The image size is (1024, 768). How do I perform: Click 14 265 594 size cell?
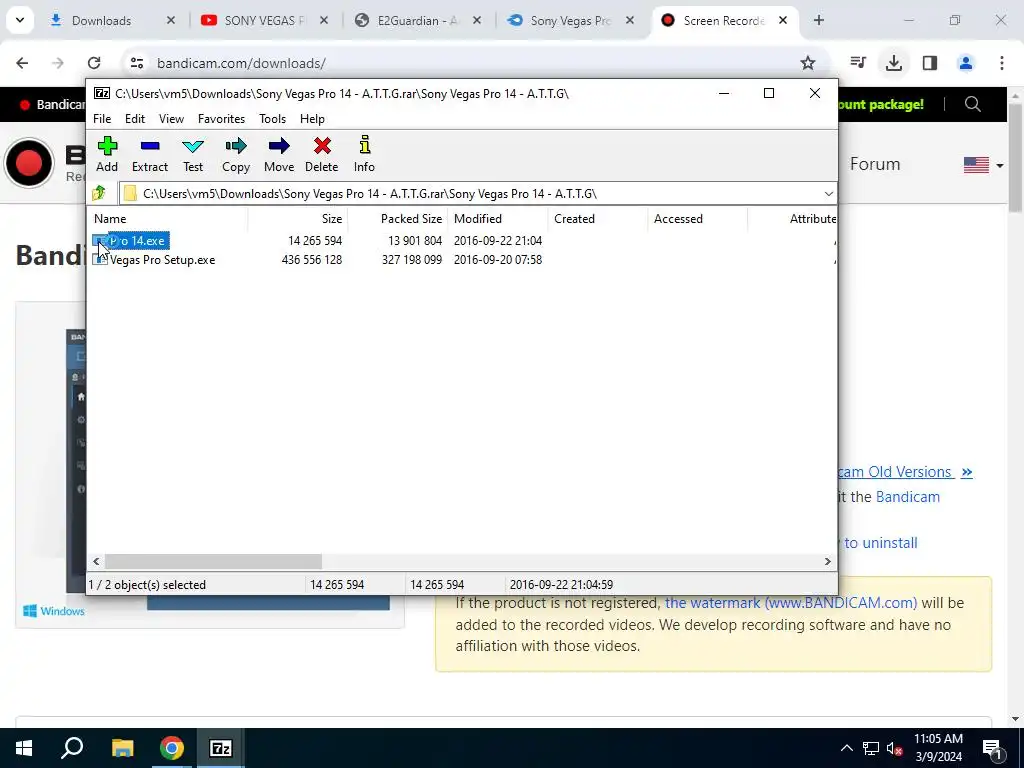[x=315, y=241]
